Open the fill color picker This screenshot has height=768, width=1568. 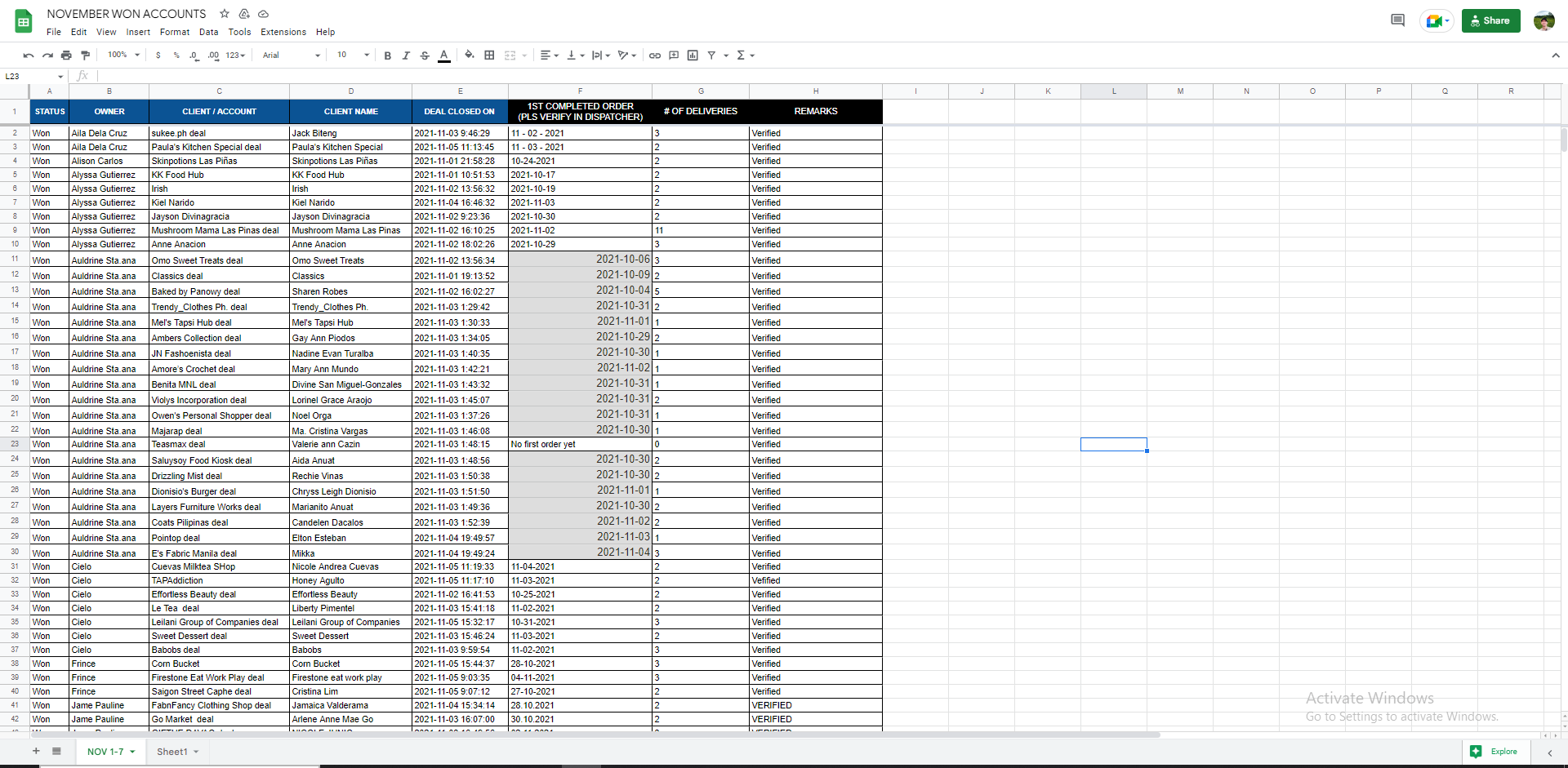click(x=470, y=55)
